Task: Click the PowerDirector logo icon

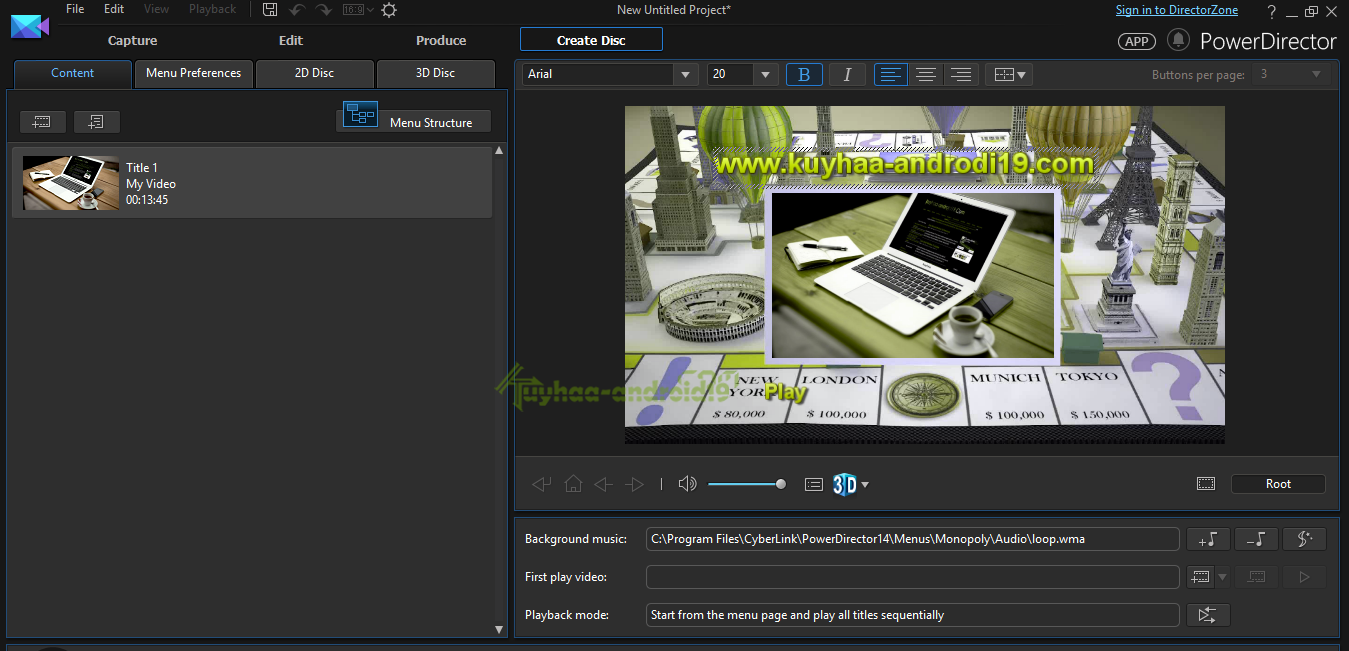Action: point(30,25)
